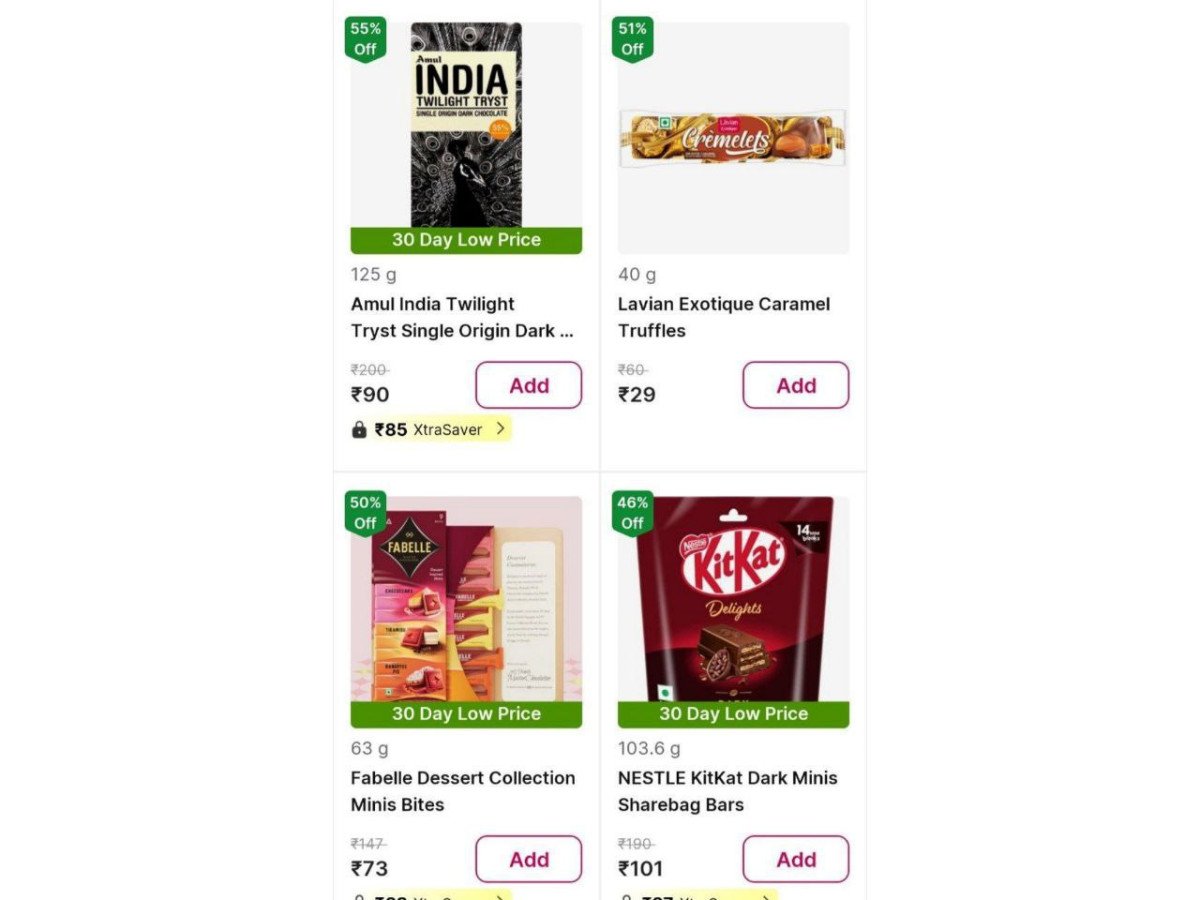This screenshot has height=900, width=1200.
Task: Select Fabelle Dessert Collection Minis Bites title
Action: [x=463, y=791]
